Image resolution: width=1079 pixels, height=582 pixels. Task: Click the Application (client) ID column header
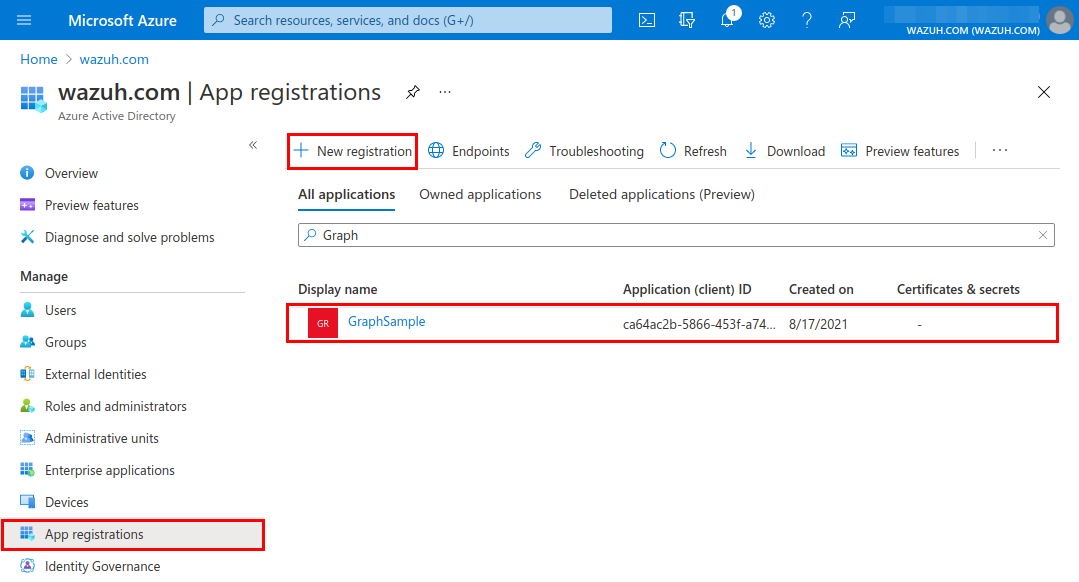point(687,290)
